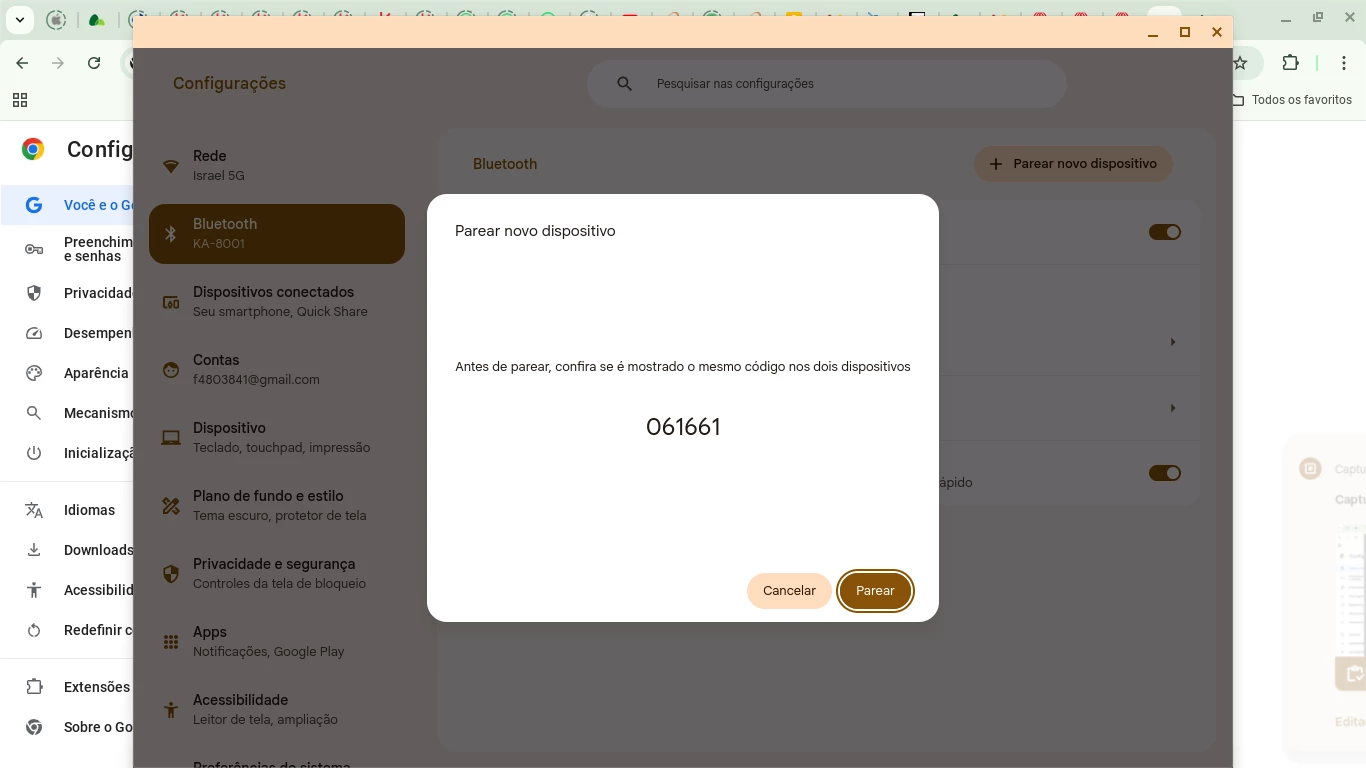Open Chrome tab search dropdown
This screenshot has height=768, width=1366.
20,19
